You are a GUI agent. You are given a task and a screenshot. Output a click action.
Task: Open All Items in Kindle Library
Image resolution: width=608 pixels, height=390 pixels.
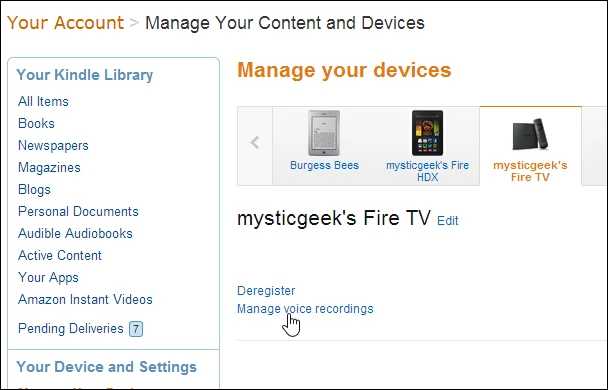click(x=43, y=101)
